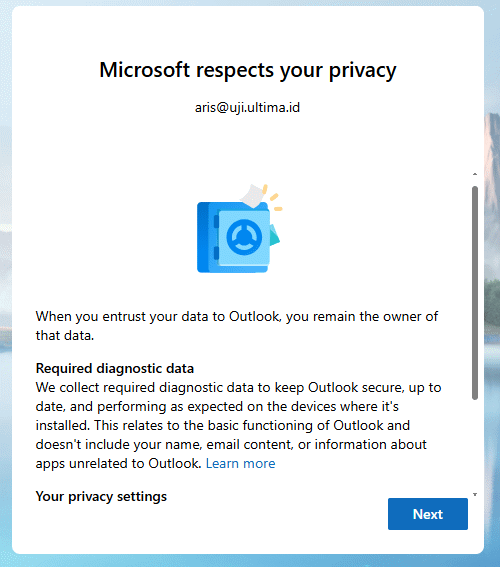Click the teal document behind the safe

[x=274, y=235]
